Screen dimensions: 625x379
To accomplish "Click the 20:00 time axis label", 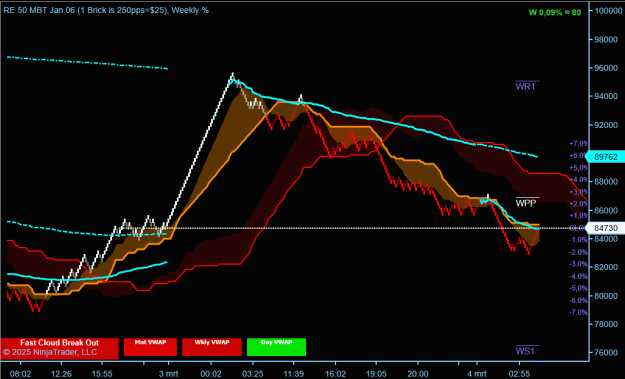I will 418,374.
